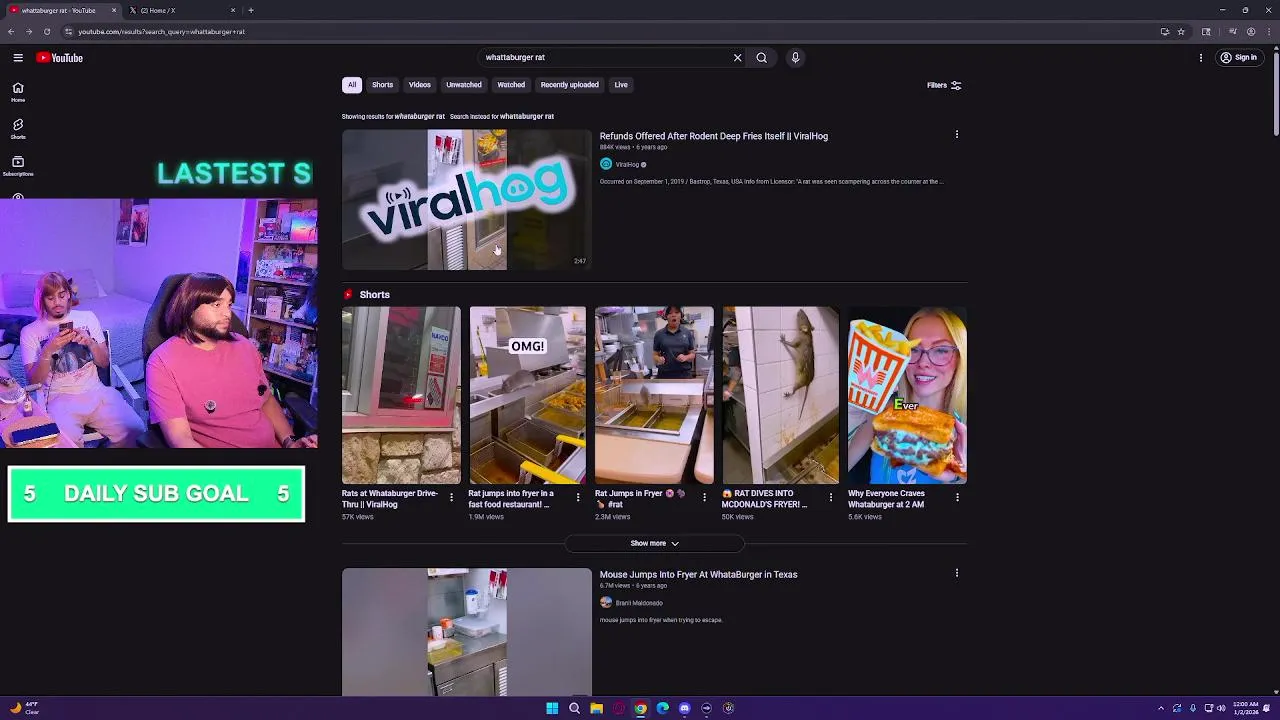Screen dimensions: 1280x720
Task: Select the Live filter chip
Action: point(621,85)
